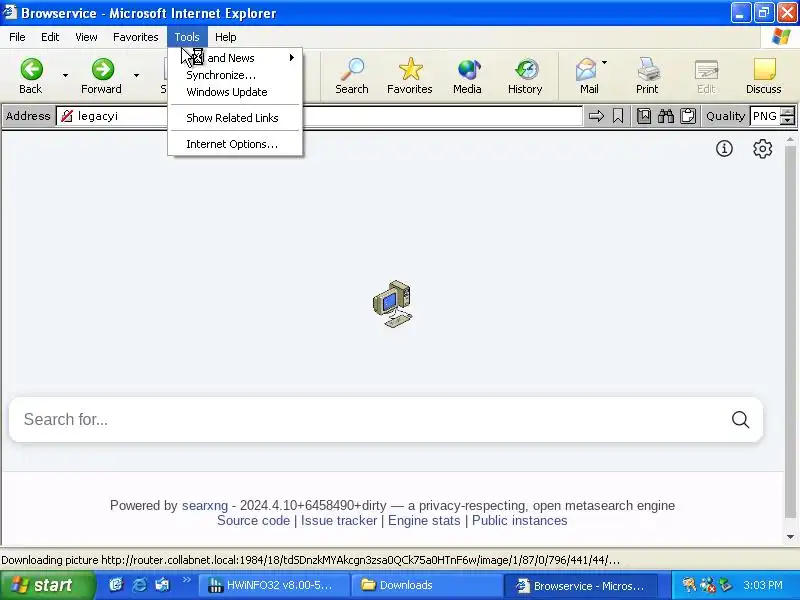Open the Search pane
Image resolution: width=800 pixels, height=600 pixels.
pos(352,76)
